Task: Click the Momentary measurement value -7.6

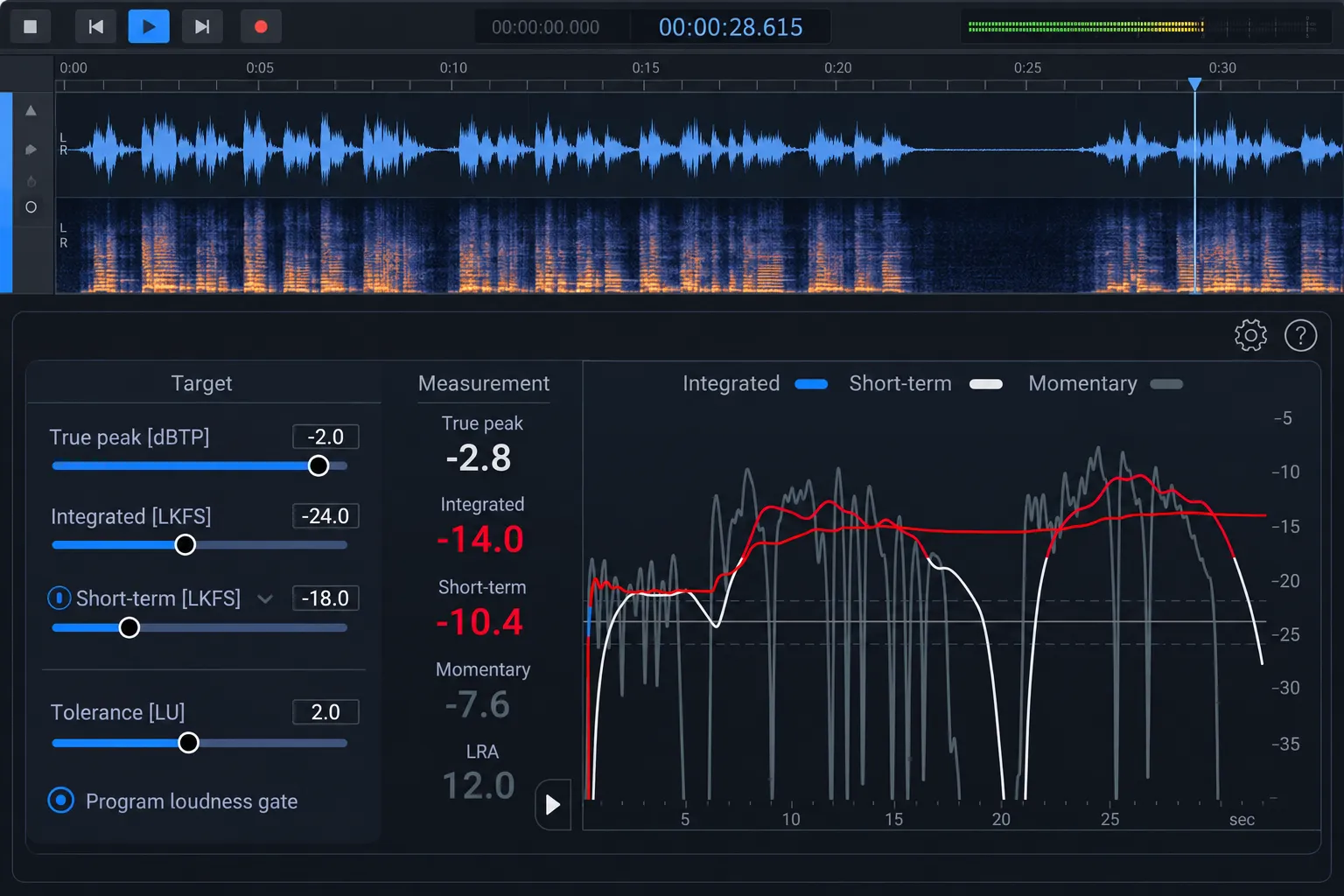Action: point(478,704)
